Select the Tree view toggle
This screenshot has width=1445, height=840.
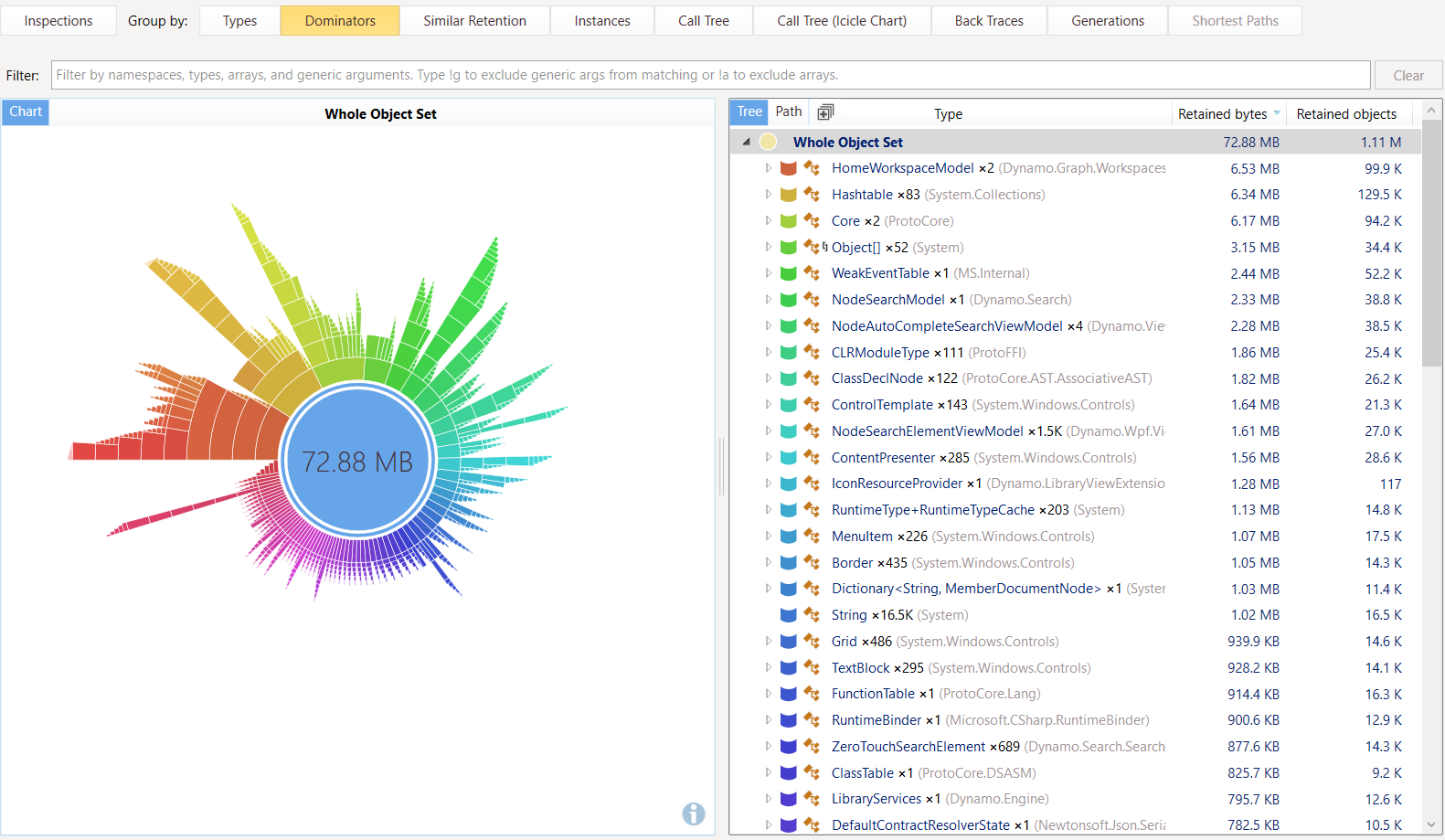click(749, 112)
